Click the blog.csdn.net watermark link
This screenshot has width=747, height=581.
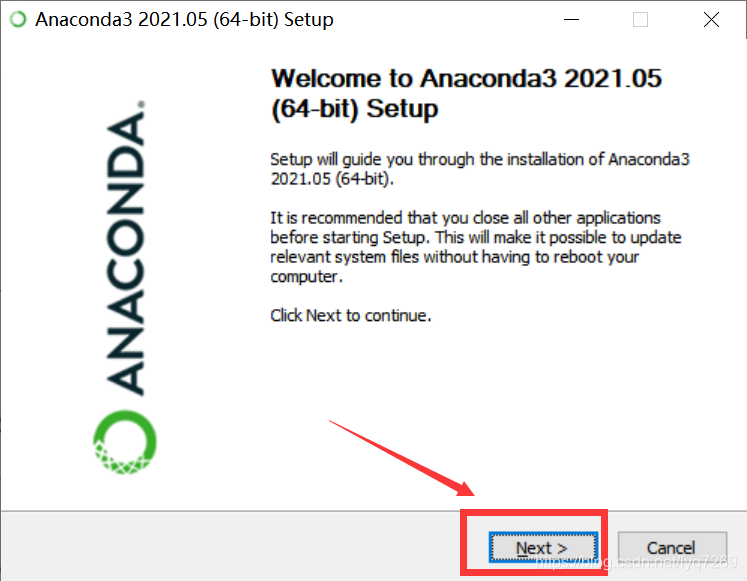click(636, 563)
